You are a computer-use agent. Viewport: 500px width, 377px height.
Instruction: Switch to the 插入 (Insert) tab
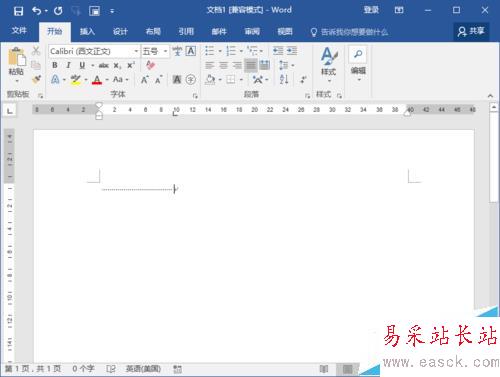pyautogui.click(x=87, y=32)
